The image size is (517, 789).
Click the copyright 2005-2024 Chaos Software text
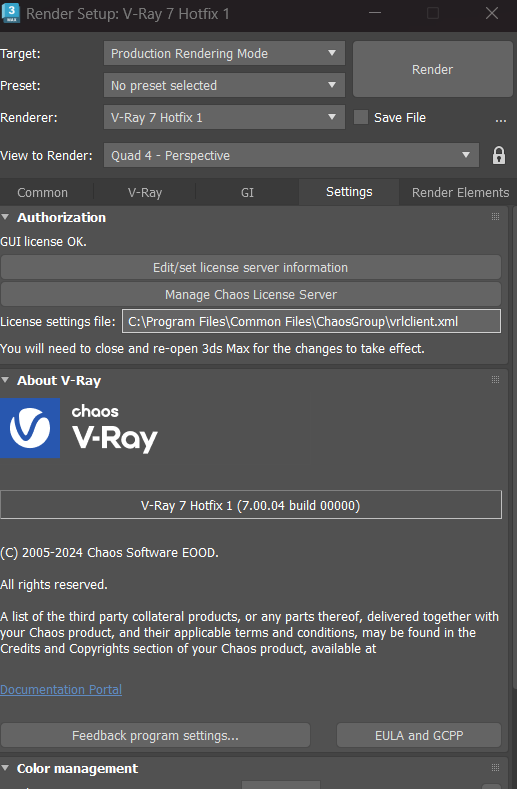point(109,552)
